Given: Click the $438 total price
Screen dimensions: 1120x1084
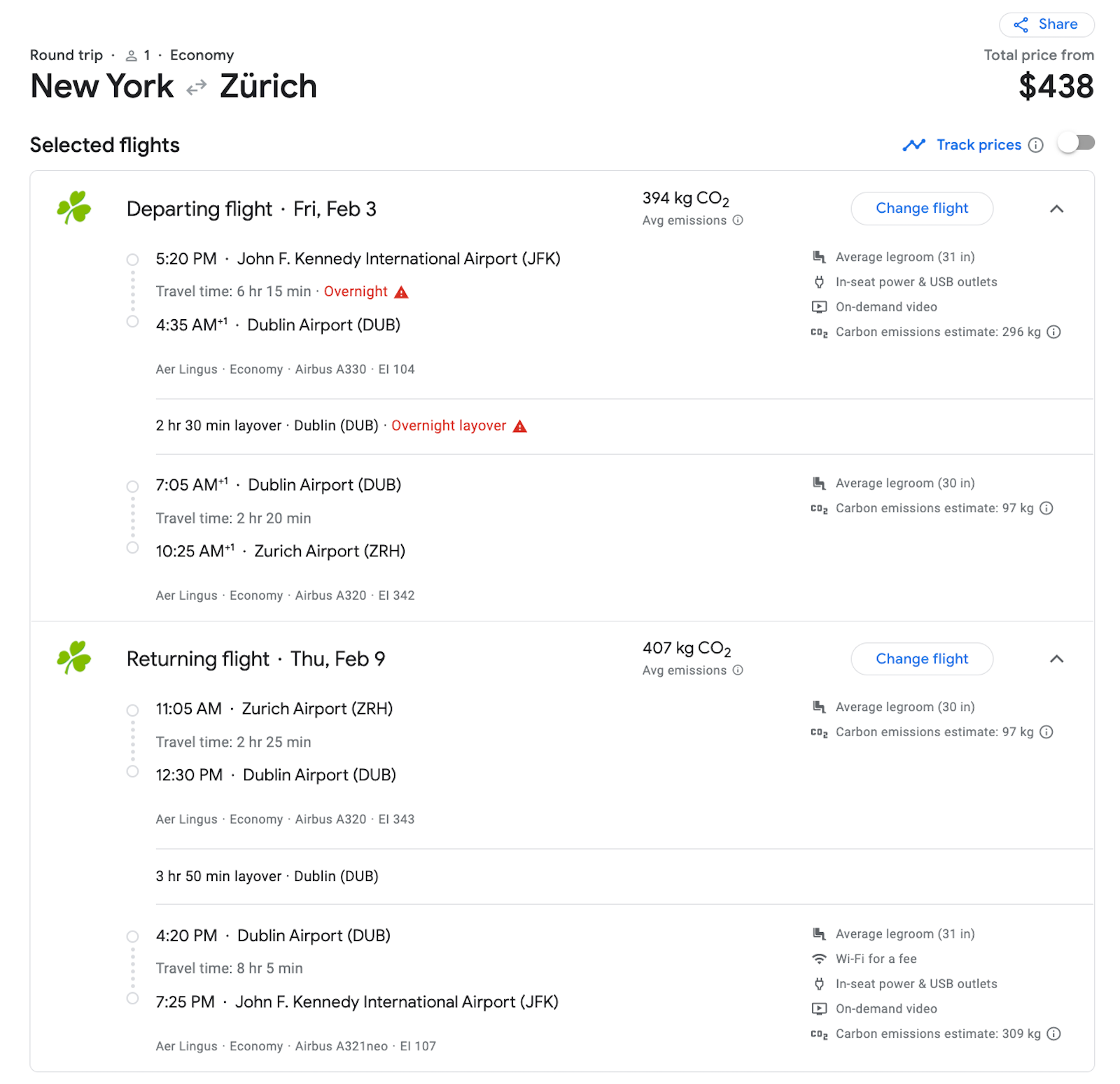Looking at the screenshot, I should tap(1056, 87).
